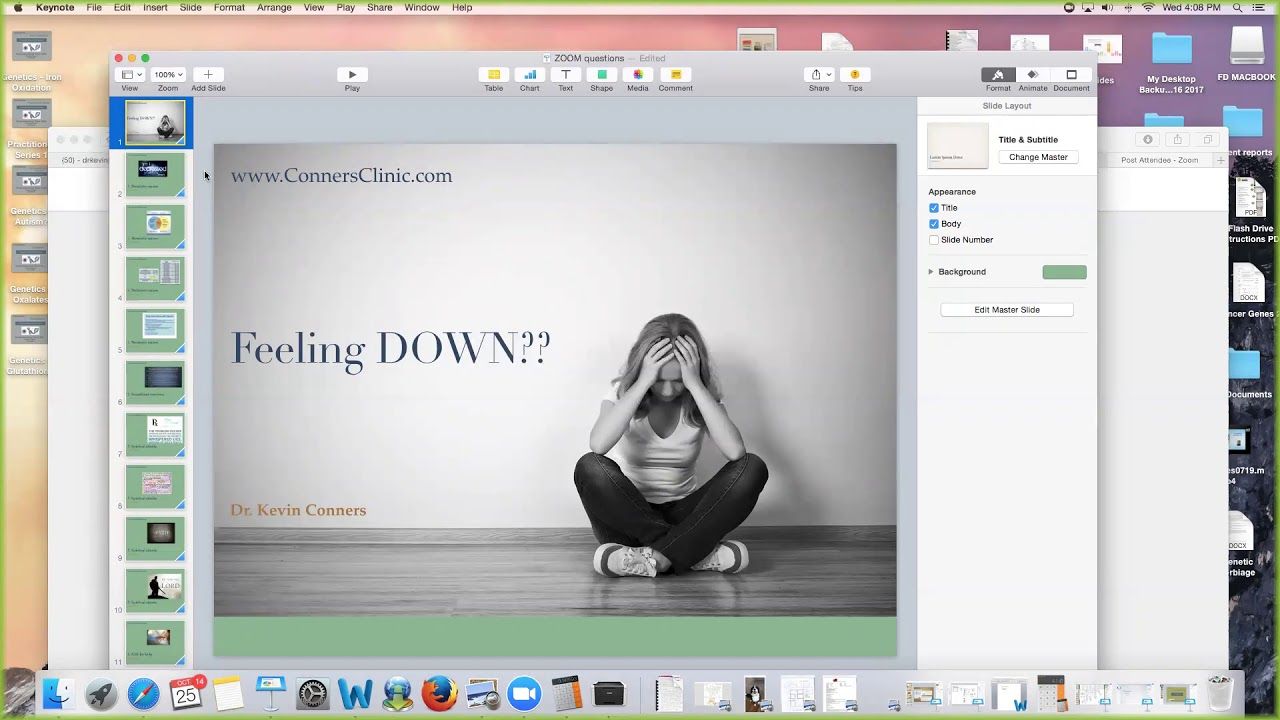Insert a Table from the toolbar
Screen dimensions: 1280x720
tap(493, 75)
